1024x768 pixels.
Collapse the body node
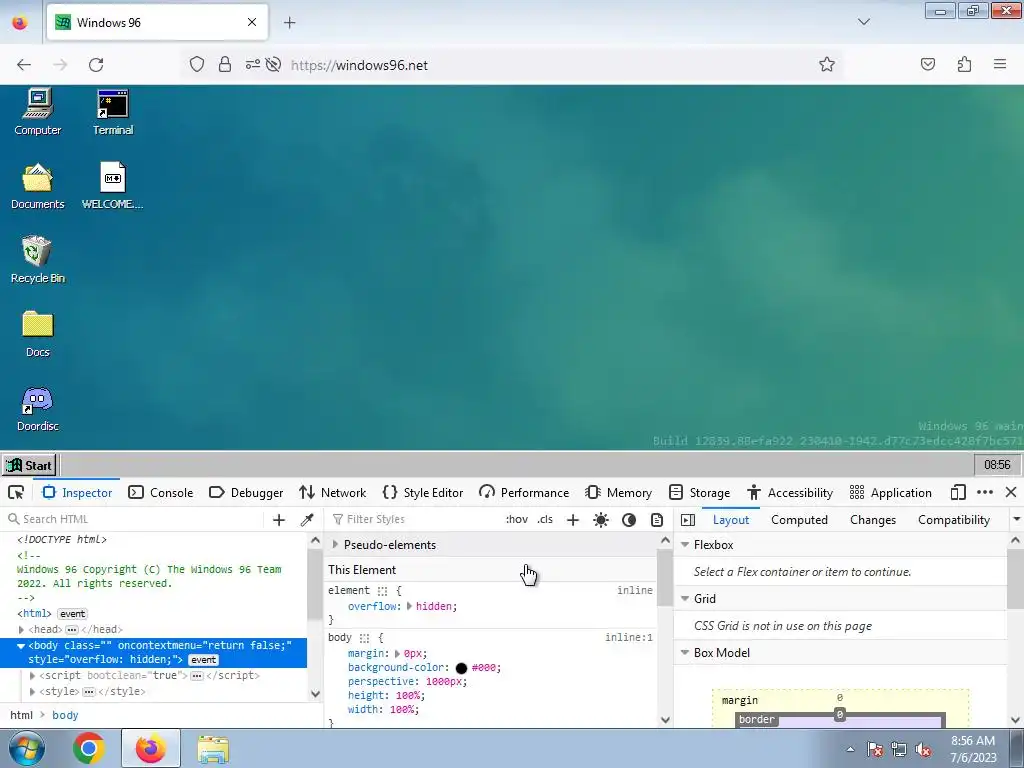(22, 646)
